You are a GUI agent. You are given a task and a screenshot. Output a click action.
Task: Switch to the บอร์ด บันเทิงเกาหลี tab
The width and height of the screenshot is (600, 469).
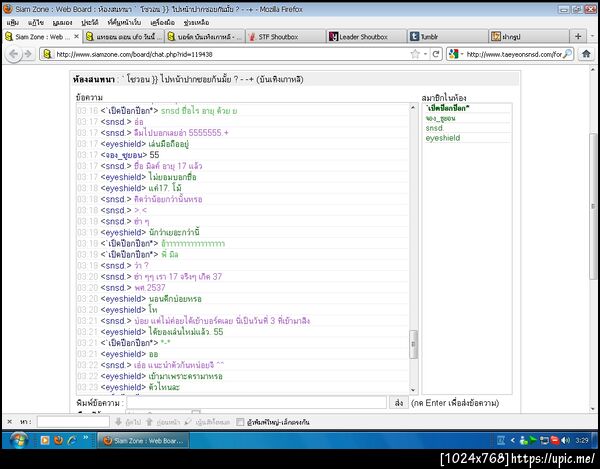pos(205,36)
